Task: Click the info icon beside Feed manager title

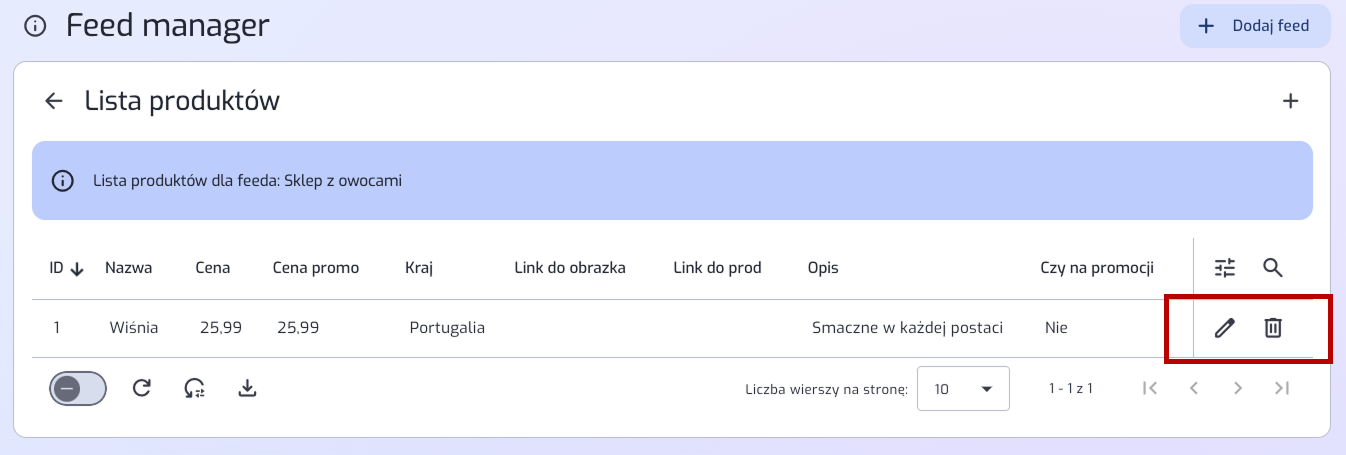Action: tap(35, 26)
